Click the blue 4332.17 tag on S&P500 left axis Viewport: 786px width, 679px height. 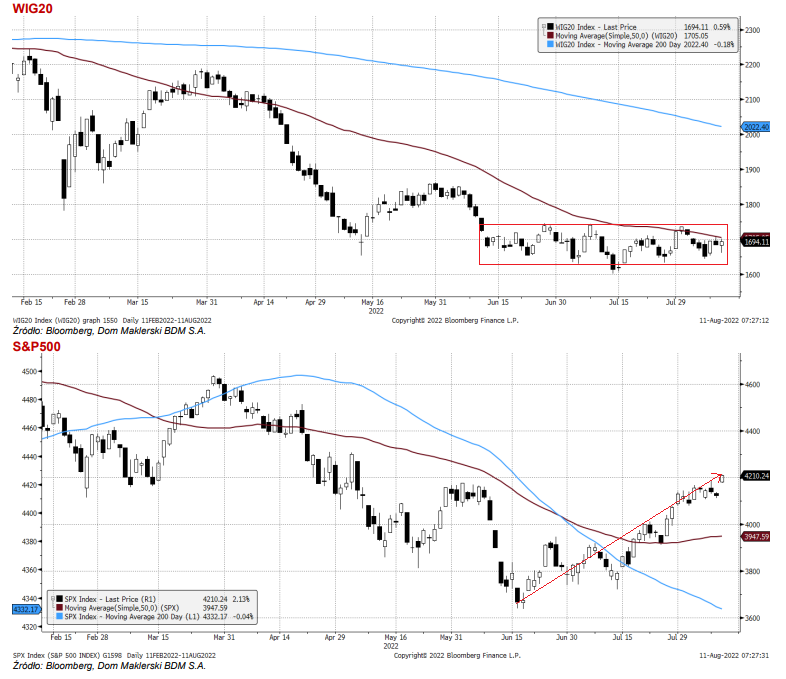(26, 609)
